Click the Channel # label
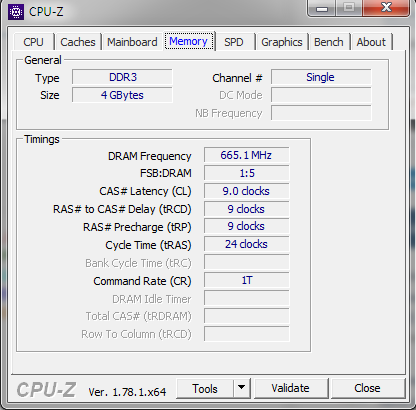Viewport: 416px width, 410px height. point(237,78)
